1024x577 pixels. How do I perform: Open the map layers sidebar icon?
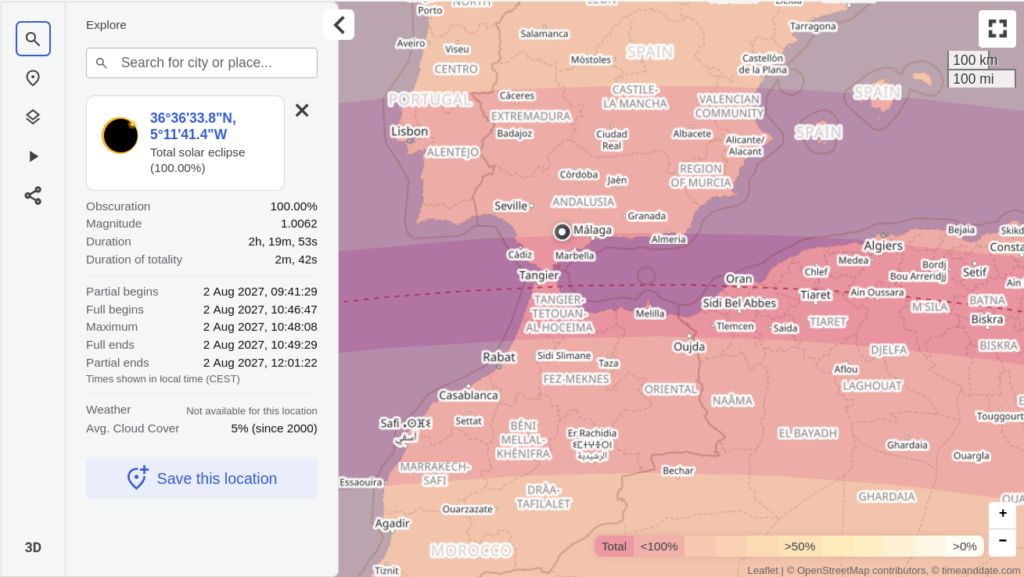click(33, 117)
